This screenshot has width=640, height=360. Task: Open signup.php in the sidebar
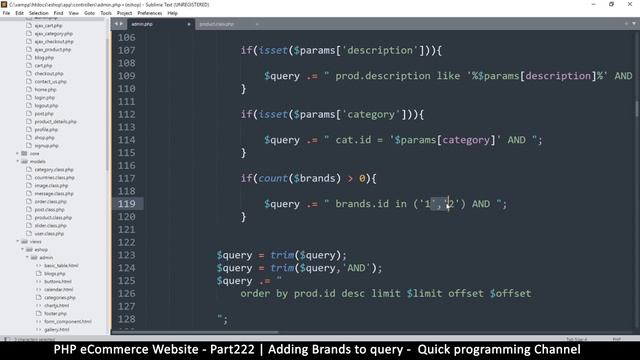click(47, 146)
